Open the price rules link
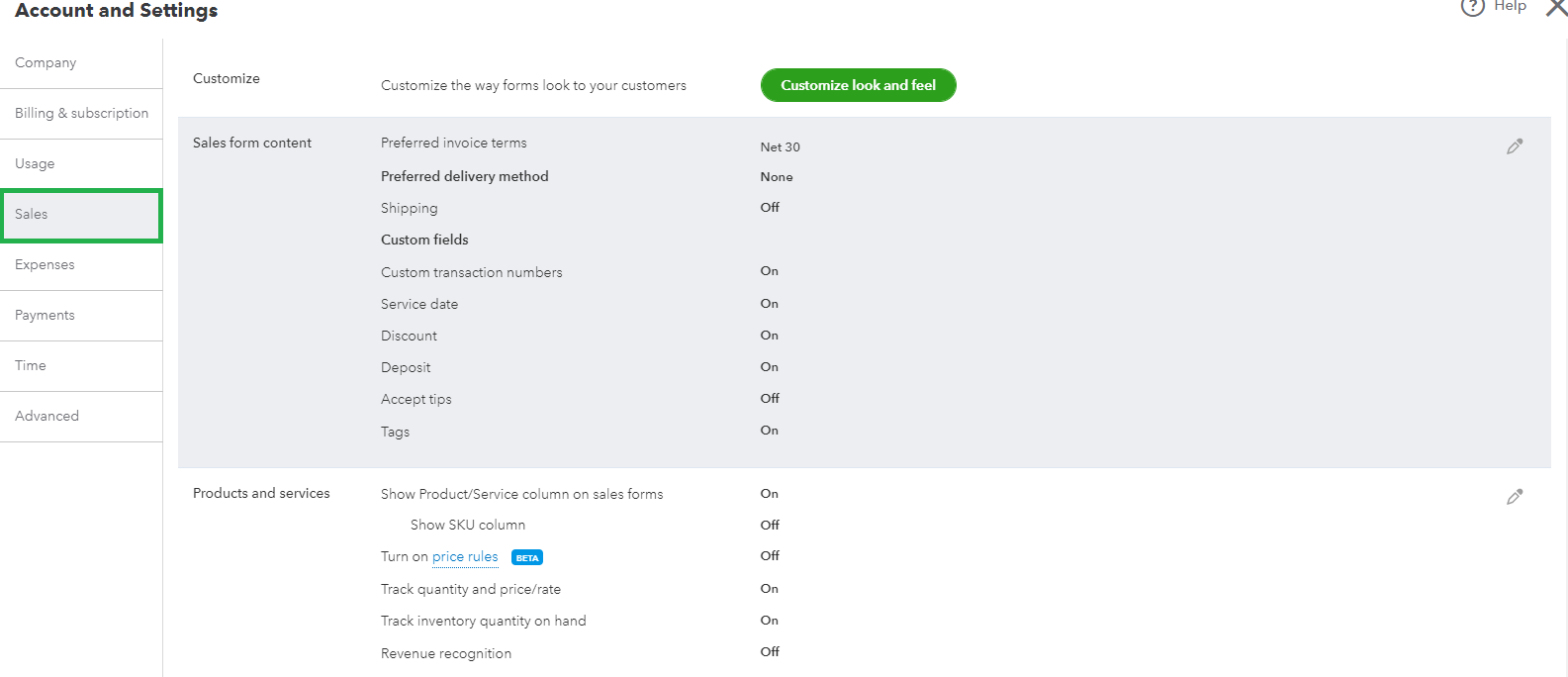This screenshot has width=1568, height=677. (x=464, y=557)
